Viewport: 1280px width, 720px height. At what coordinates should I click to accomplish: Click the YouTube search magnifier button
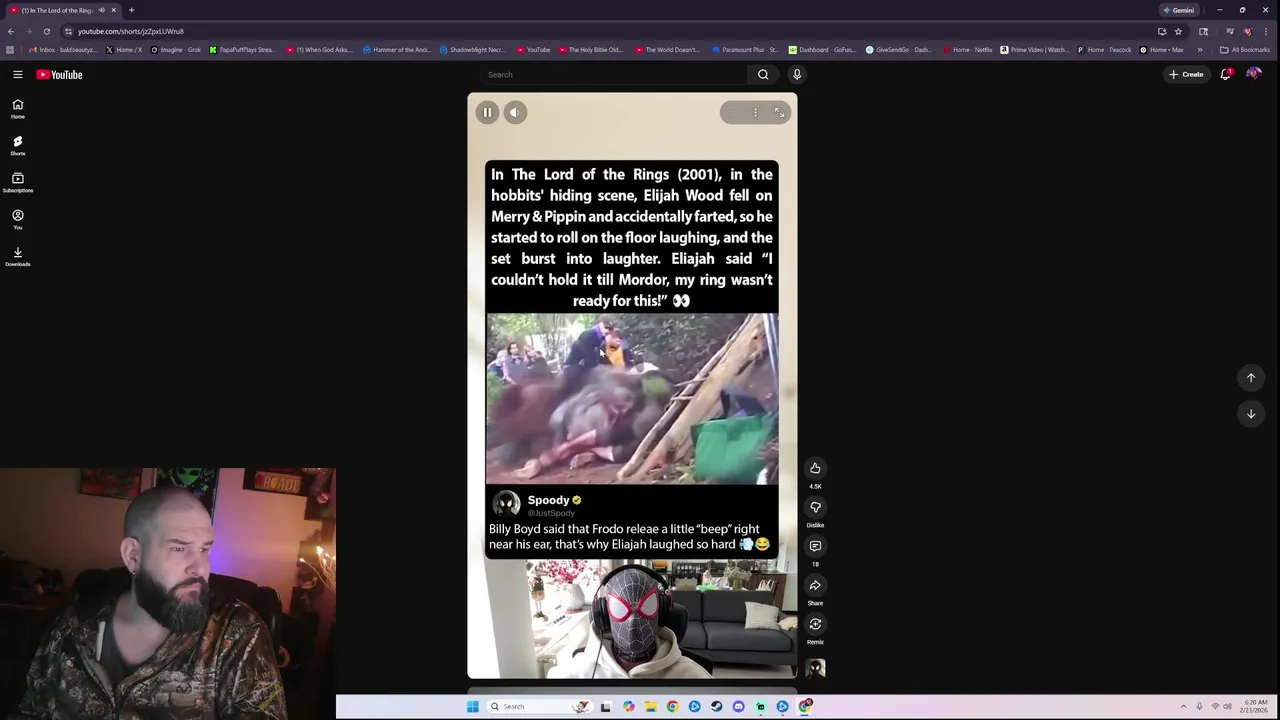click(763, 74)
